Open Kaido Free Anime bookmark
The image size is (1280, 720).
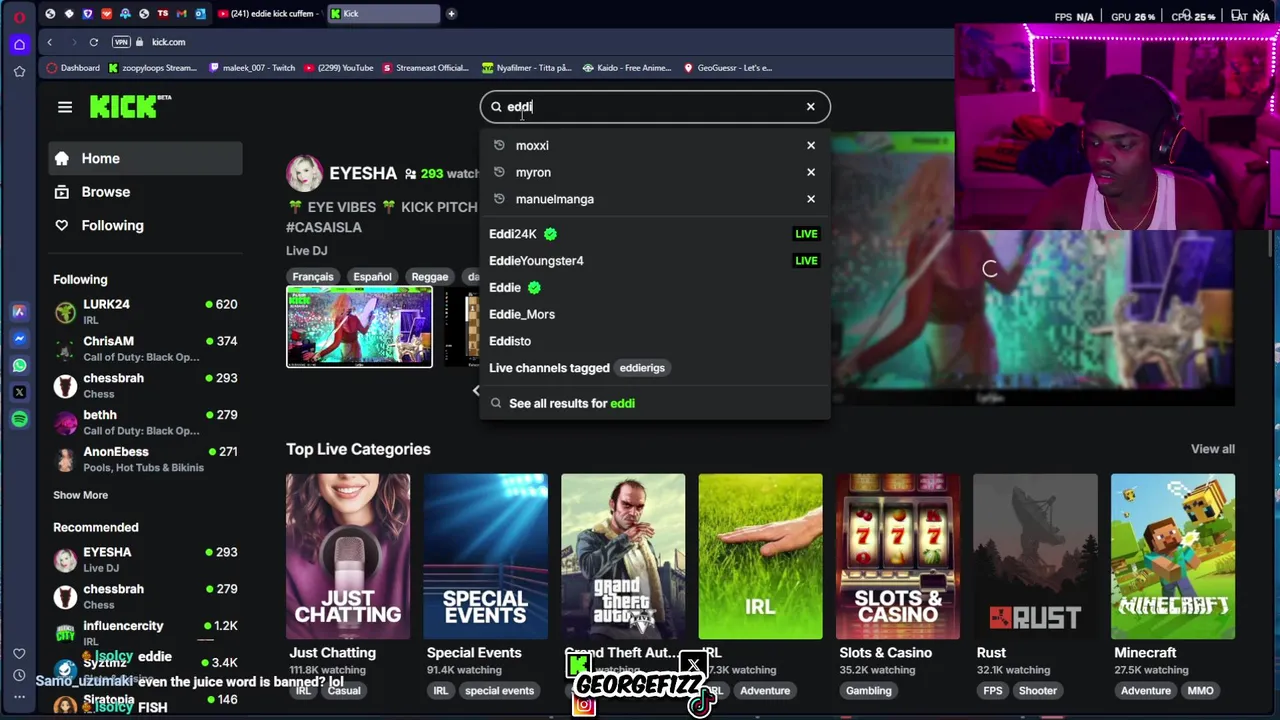(627, 68)
